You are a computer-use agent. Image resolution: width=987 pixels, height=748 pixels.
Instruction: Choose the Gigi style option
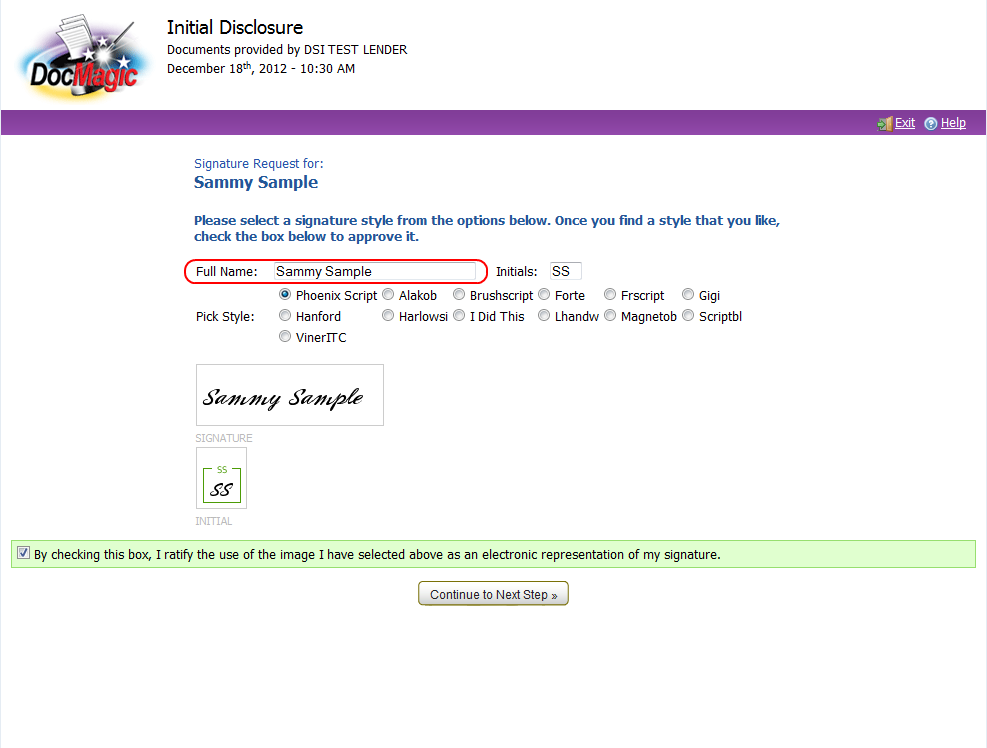[688, 295]
